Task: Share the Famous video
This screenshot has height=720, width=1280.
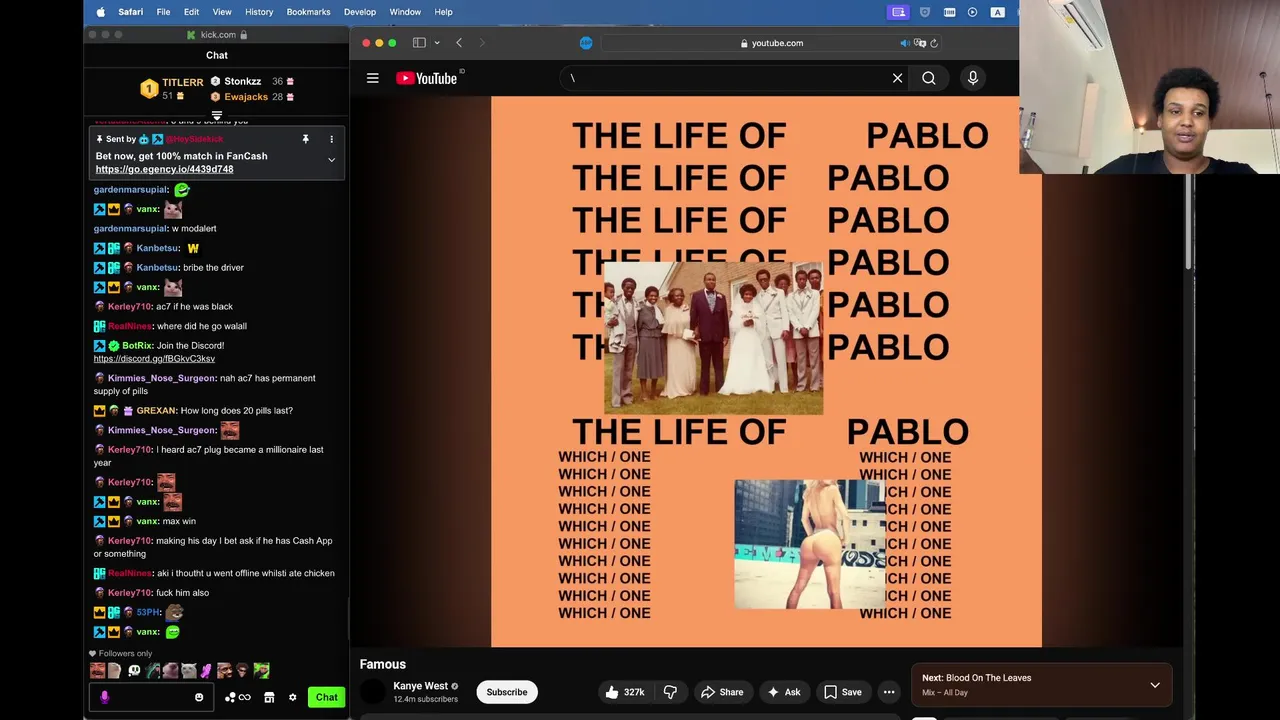Action: 722,692
